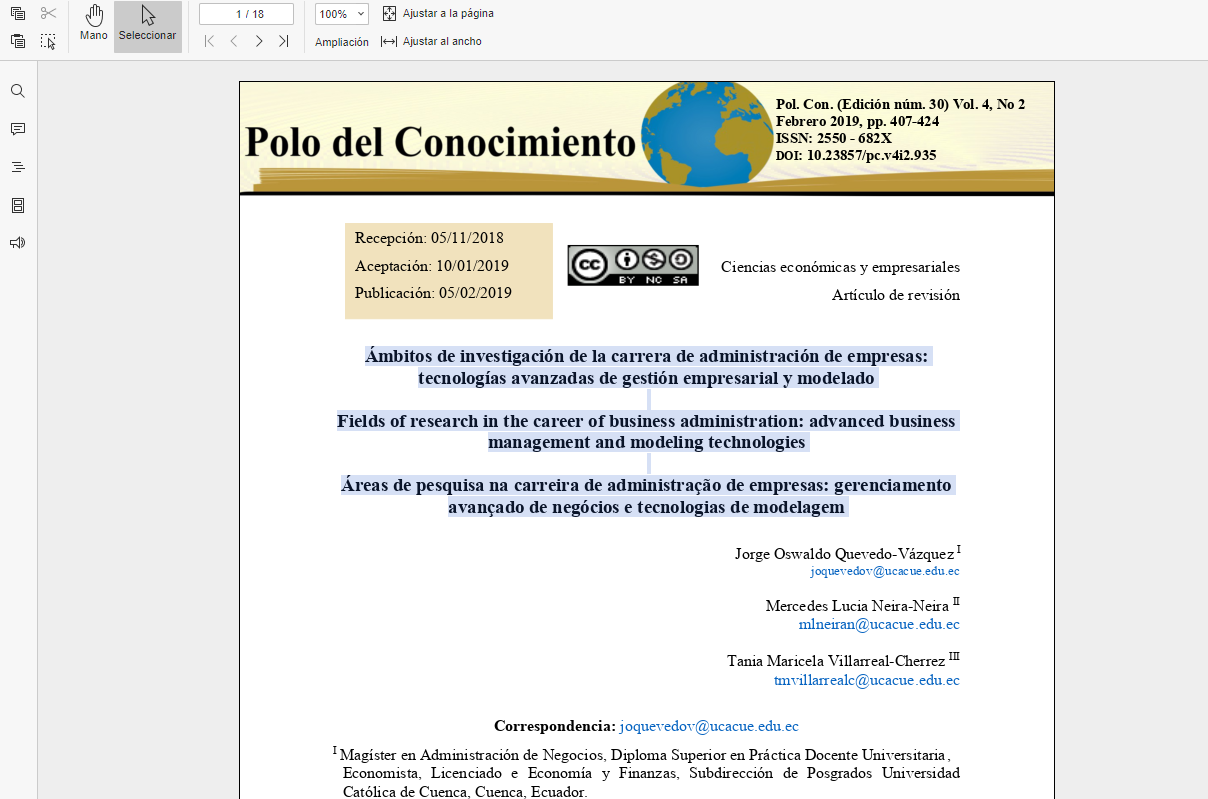Click the cut scissors icon
Screen dimensions: 1208x799
(48, 14)
